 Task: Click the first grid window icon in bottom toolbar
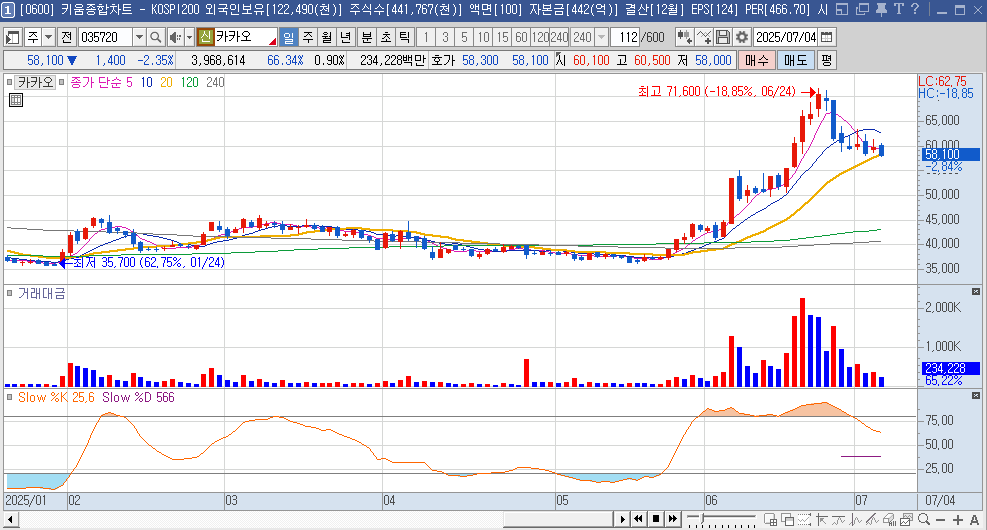[x=770, y=519]
